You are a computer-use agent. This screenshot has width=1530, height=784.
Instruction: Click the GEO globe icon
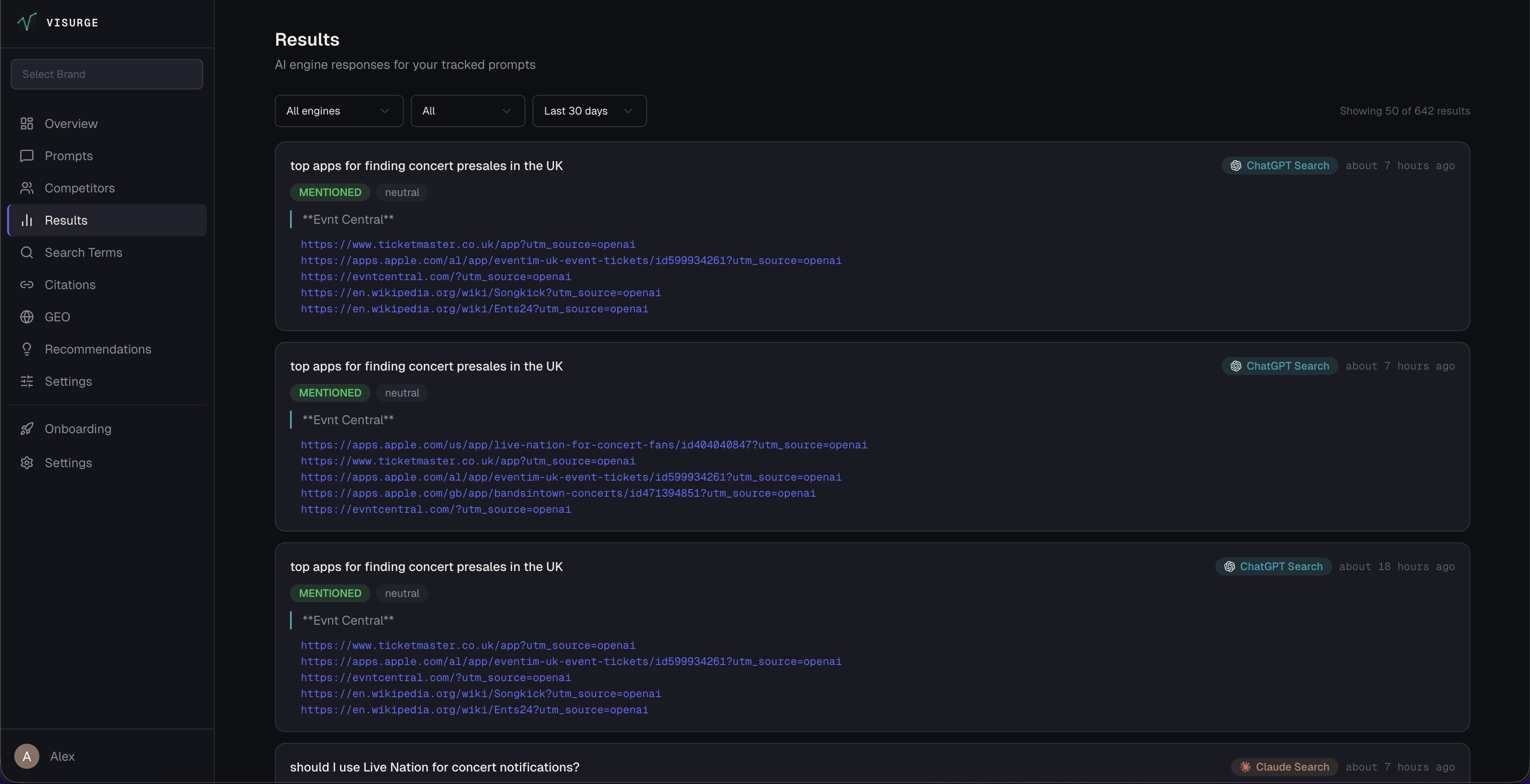click(x=27, y=317)
